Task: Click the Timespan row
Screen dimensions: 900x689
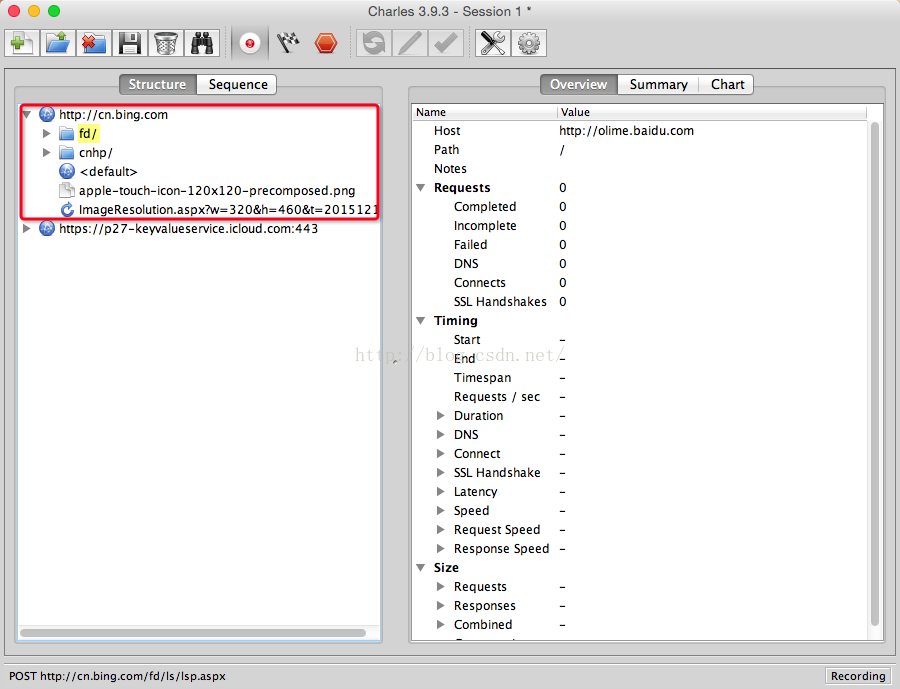Action: pos(639,378)
